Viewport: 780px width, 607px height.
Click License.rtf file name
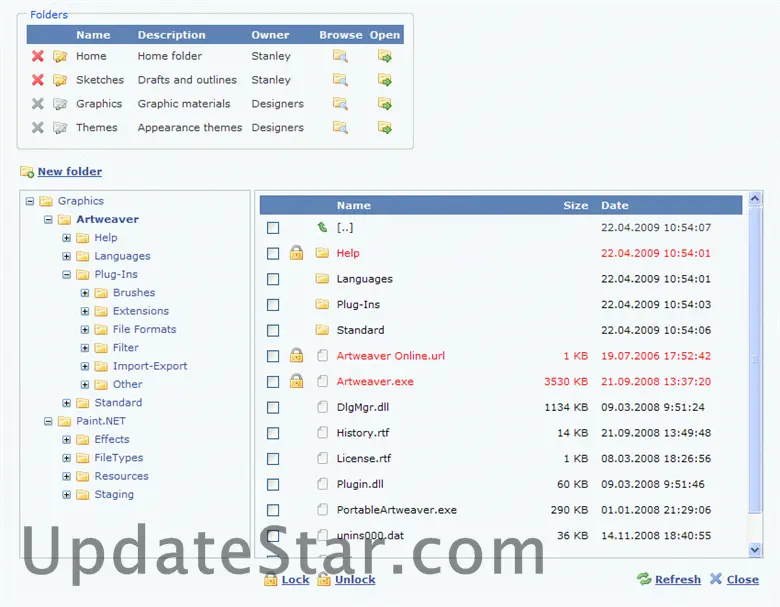pyautogui.click(x=364, y=458)
